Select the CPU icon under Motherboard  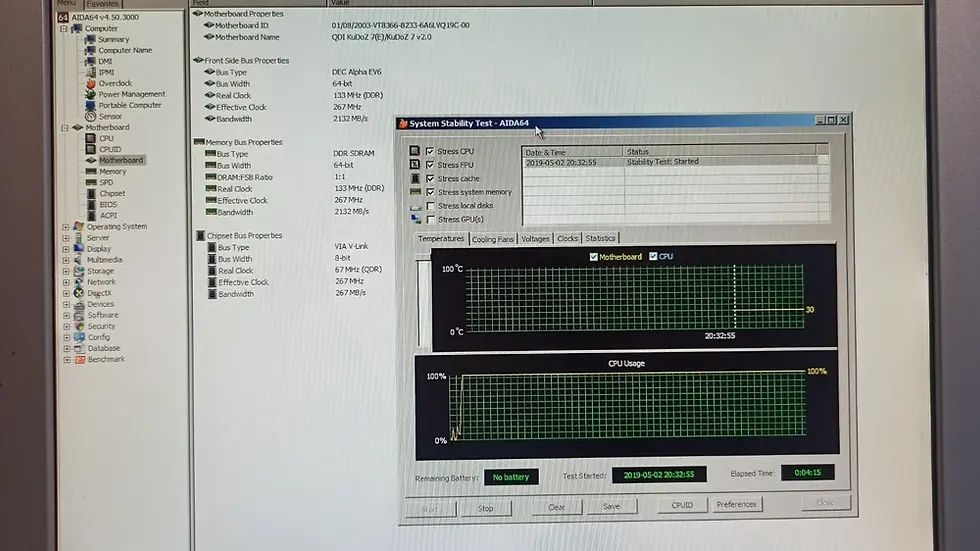pos(91,138)
